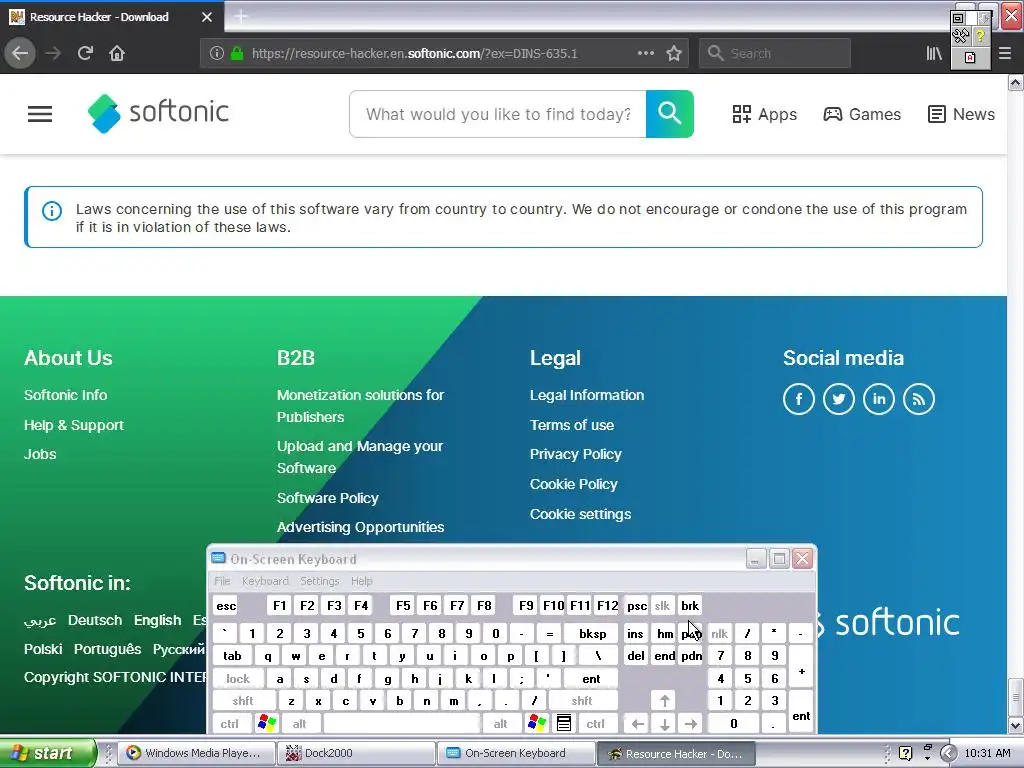The height and width of the screenshot is (768, 1024).
Task: Submit search with the magnifier button
Action: (669, 114)
